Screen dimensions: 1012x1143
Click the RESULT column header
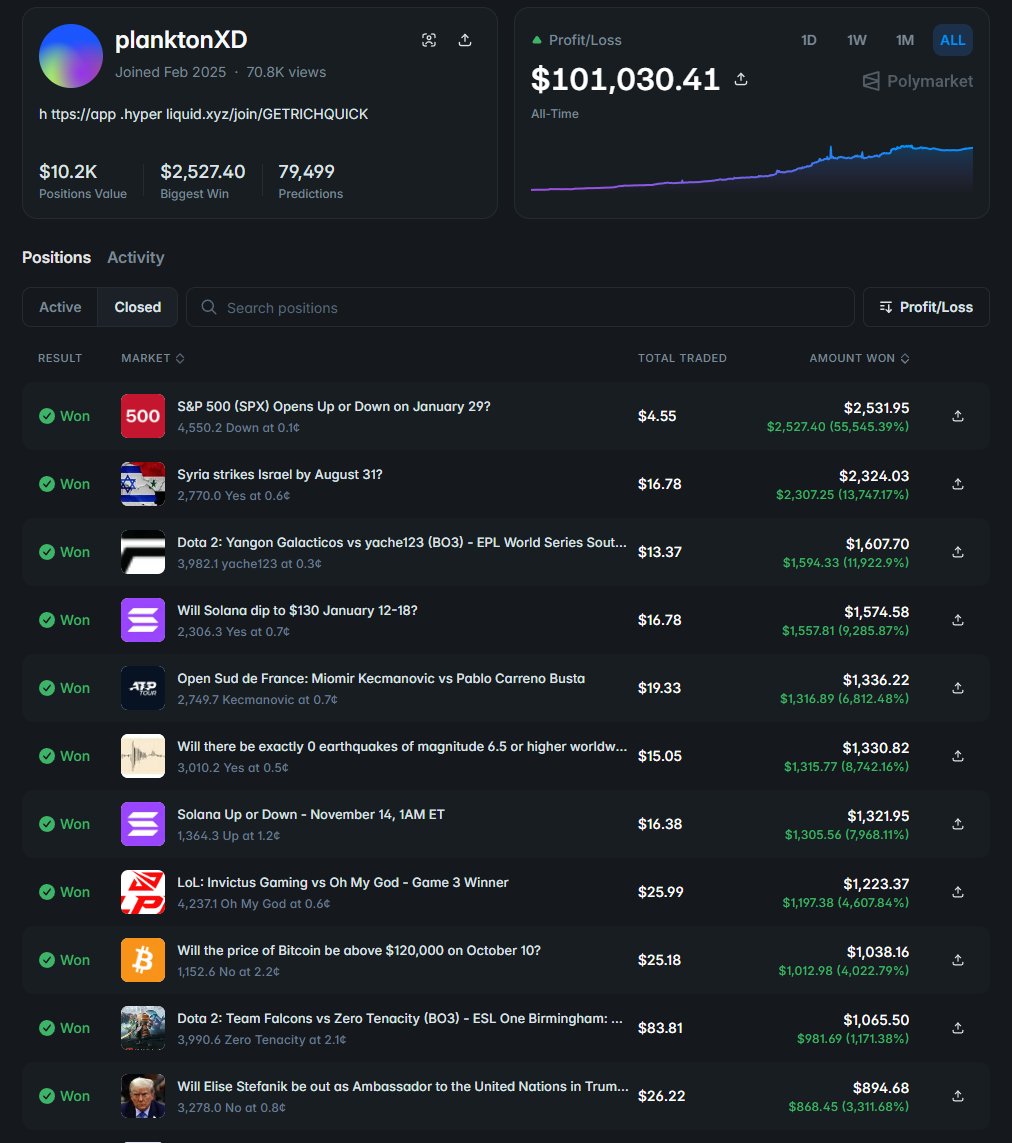coord(60,358)
